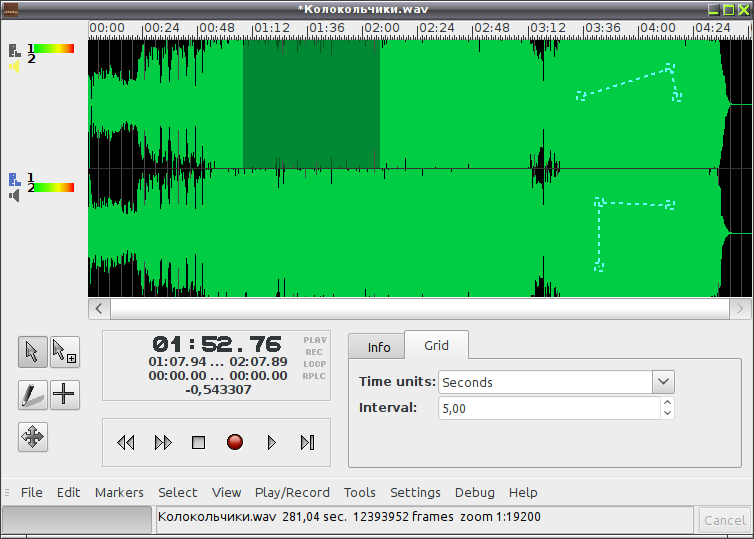754x539 pixels.
Task: Open the Select menu
Action: (x=177, y=492)
